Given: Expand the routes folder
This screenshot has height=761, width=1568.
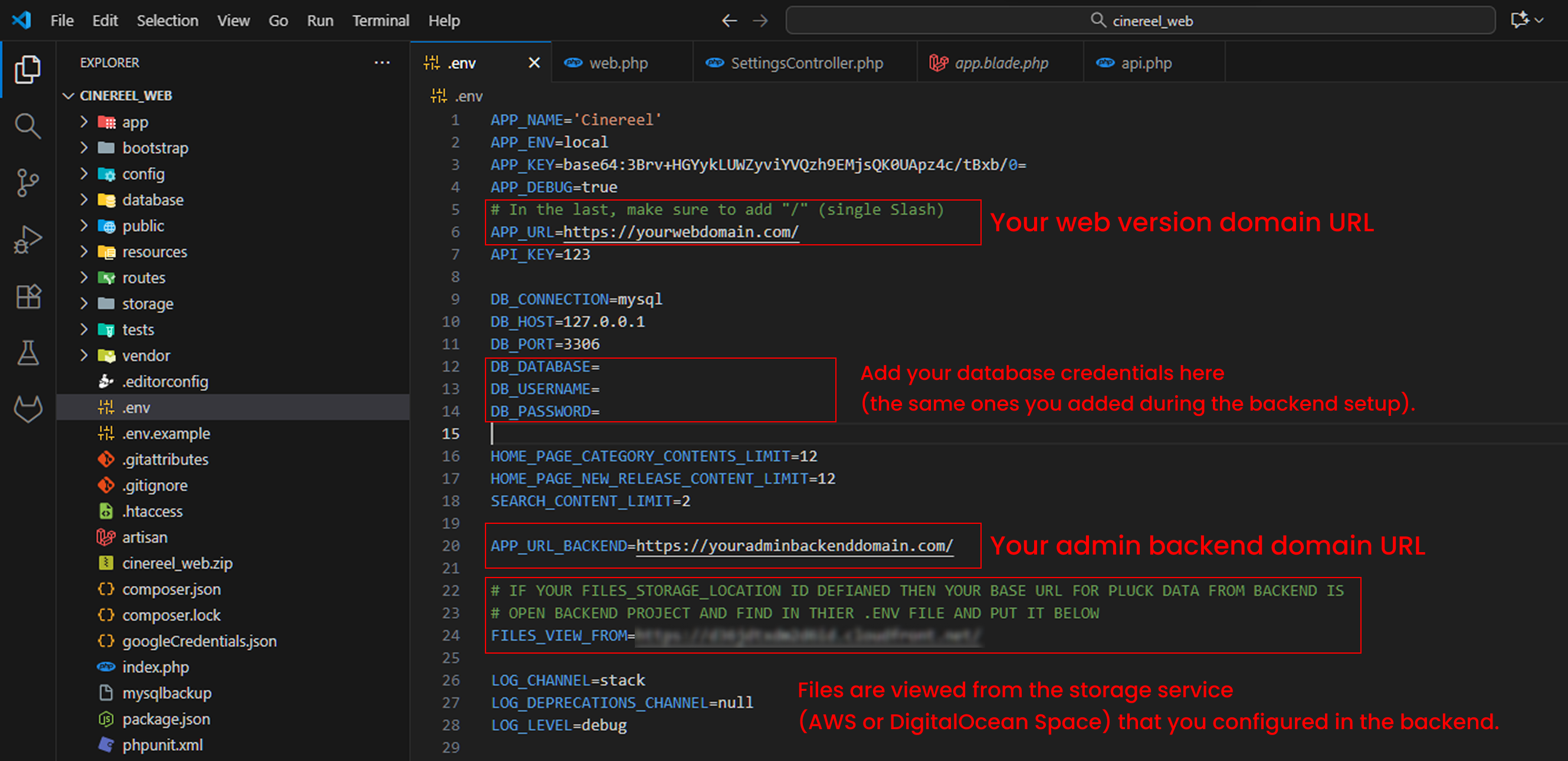Looking at the screenshot, I should point(143,278).
